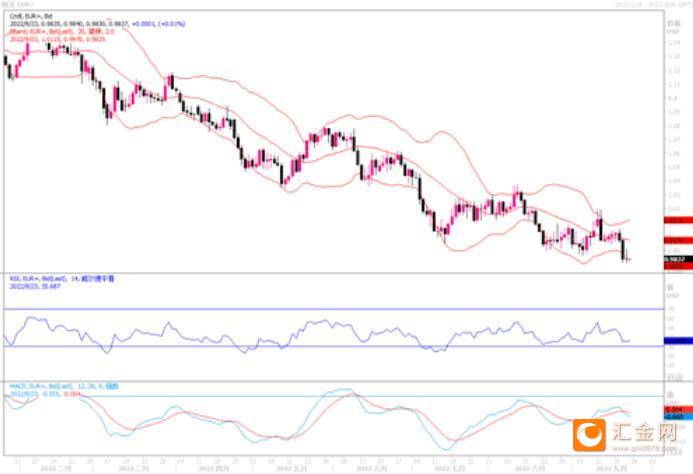Select the MACD indicator label

(64, 386)
